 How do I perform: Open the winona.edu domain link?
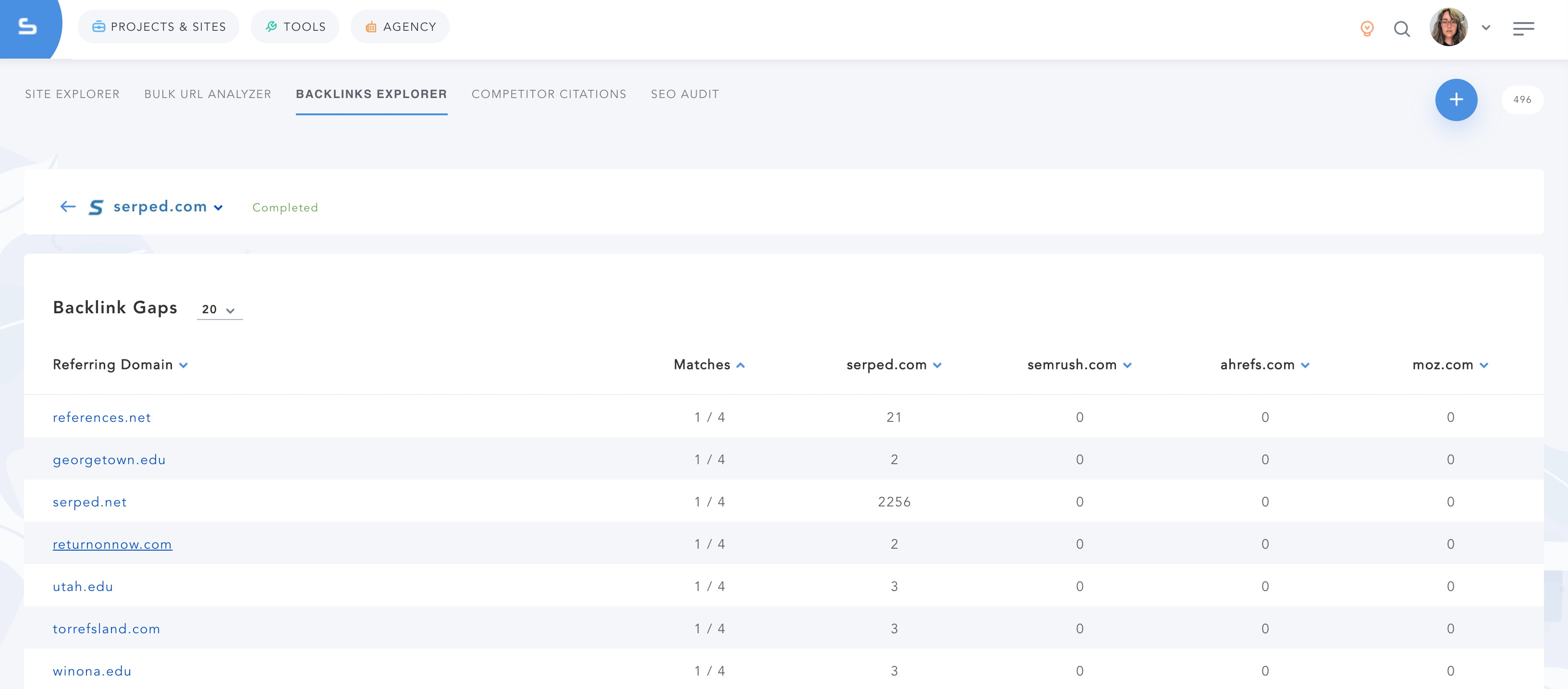(x=92, y=671)
